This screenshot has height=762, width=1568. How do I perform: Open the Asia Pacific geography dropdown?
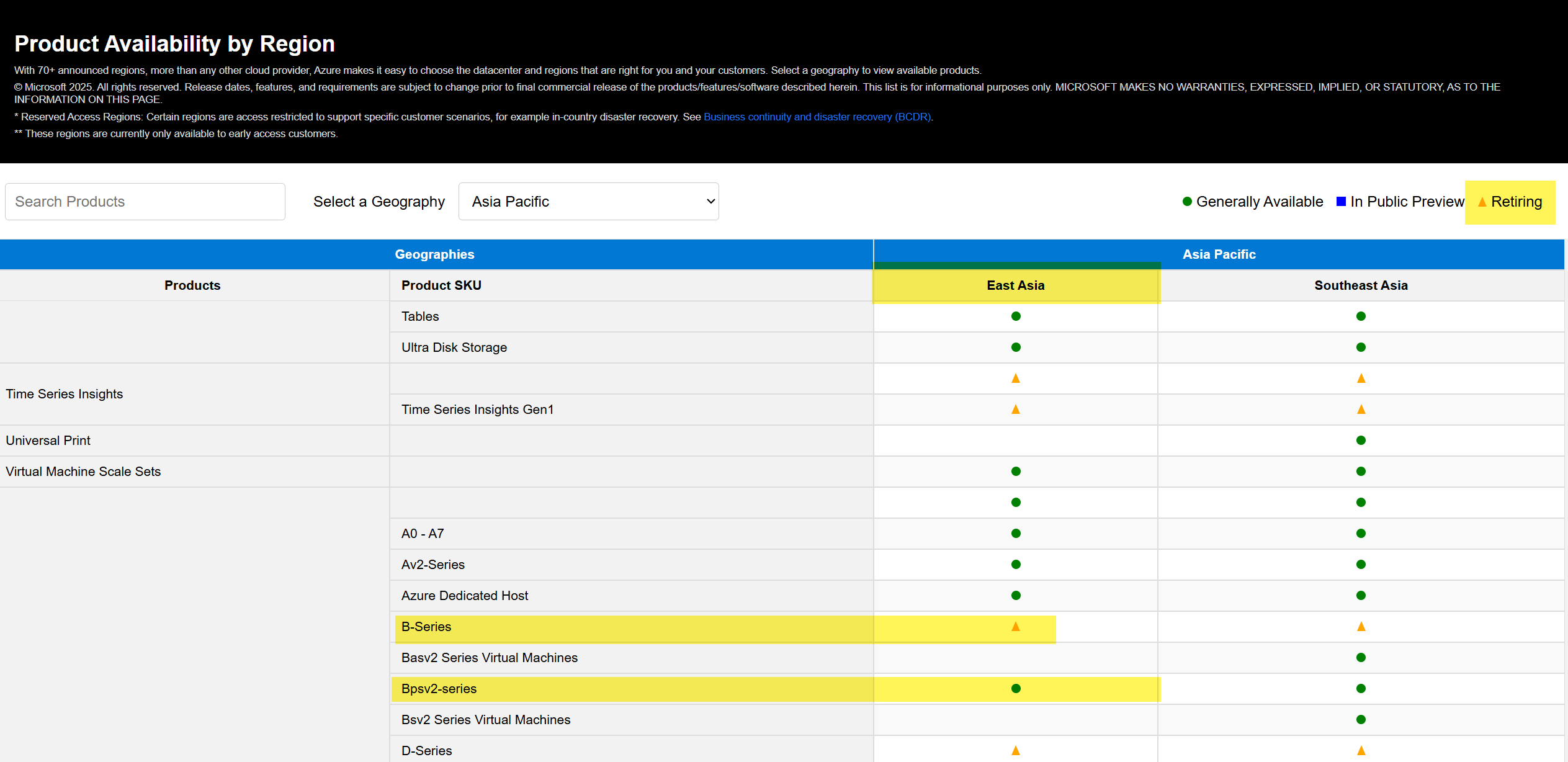point(588,202)
